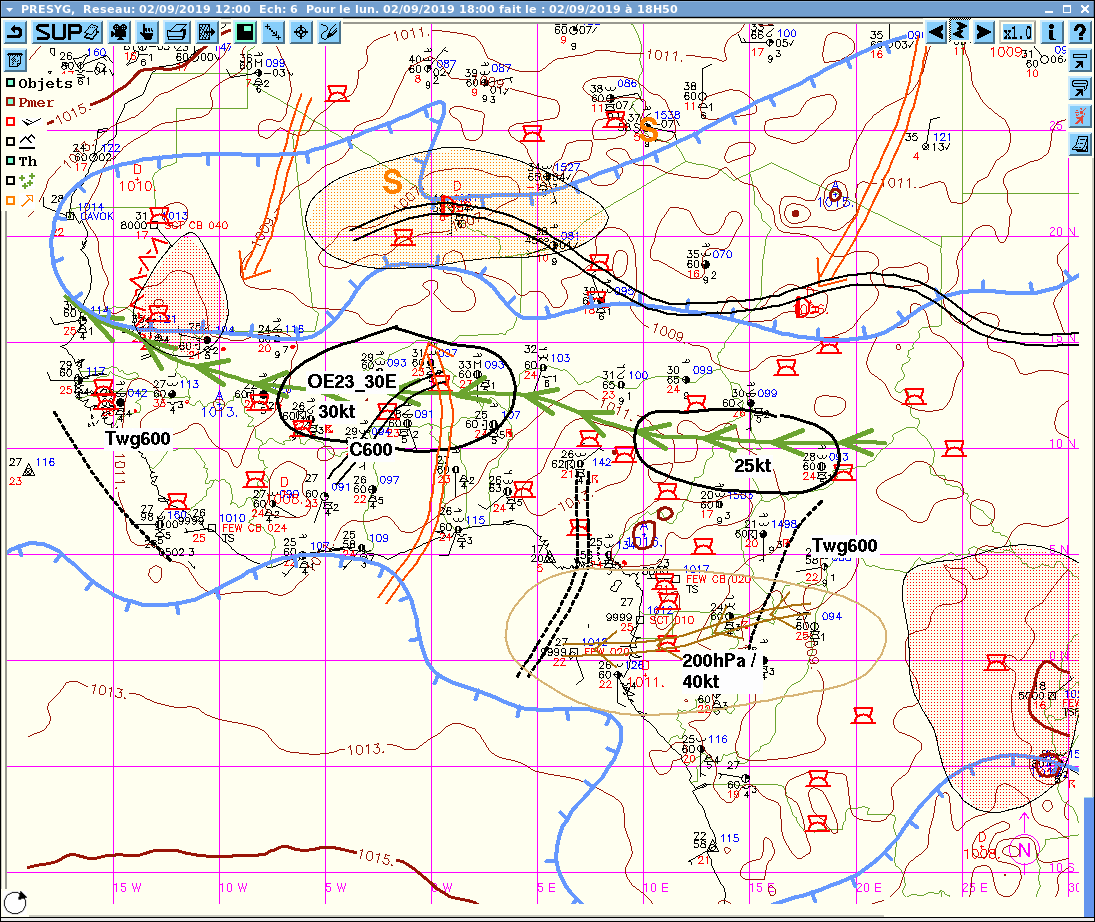Toggle the green crosses layer checkbox
This screenshot has width=1095, height=922.
point(10,180)
